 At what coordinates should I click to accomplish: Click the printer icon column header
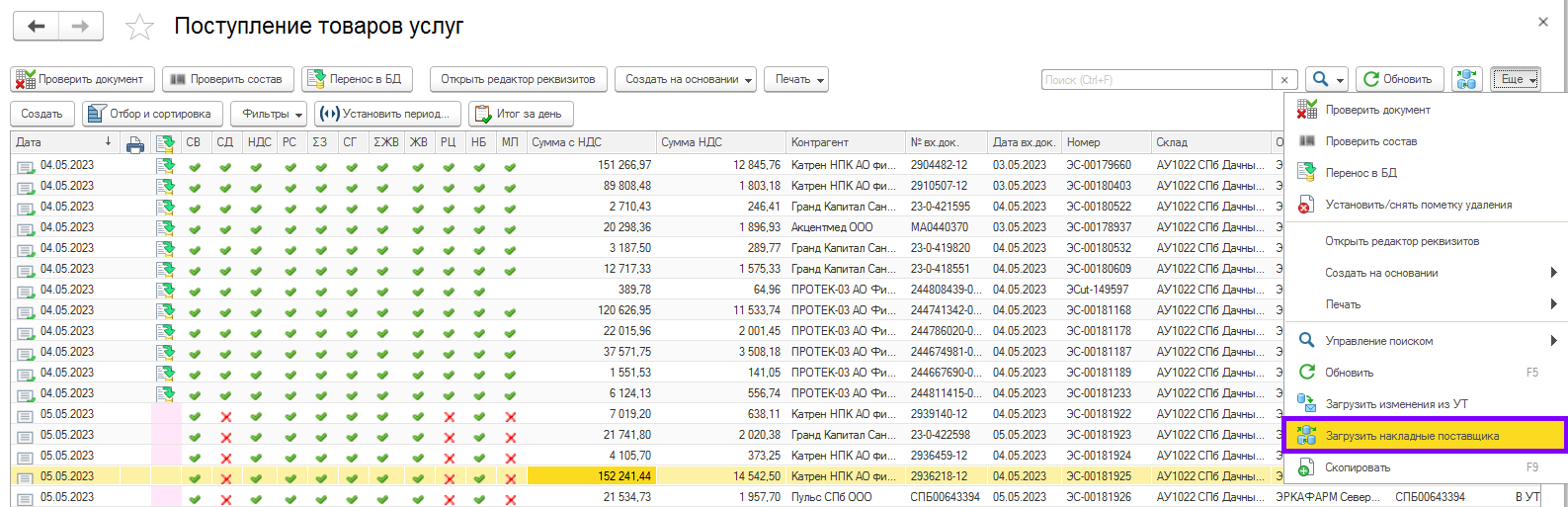(x=135, y=143)
